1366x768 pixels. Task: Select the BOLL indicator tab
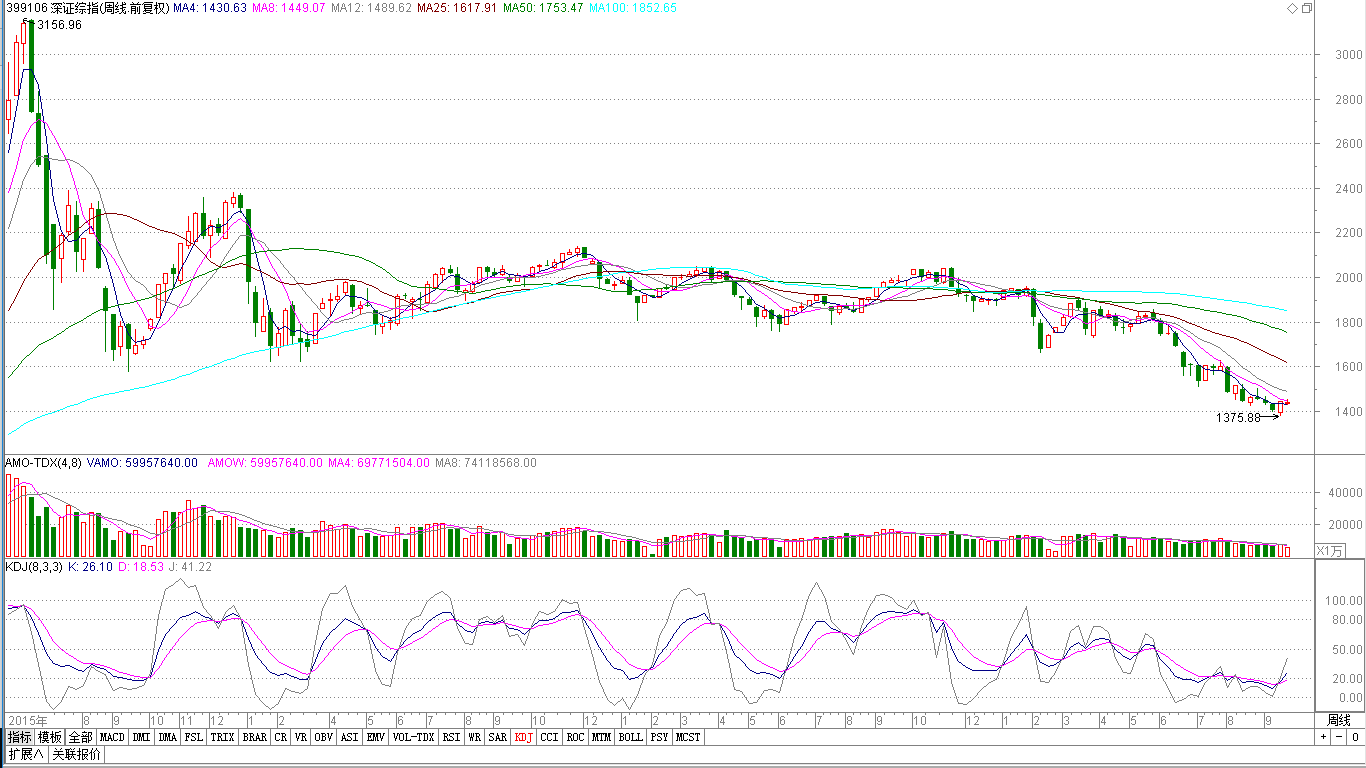630,737
